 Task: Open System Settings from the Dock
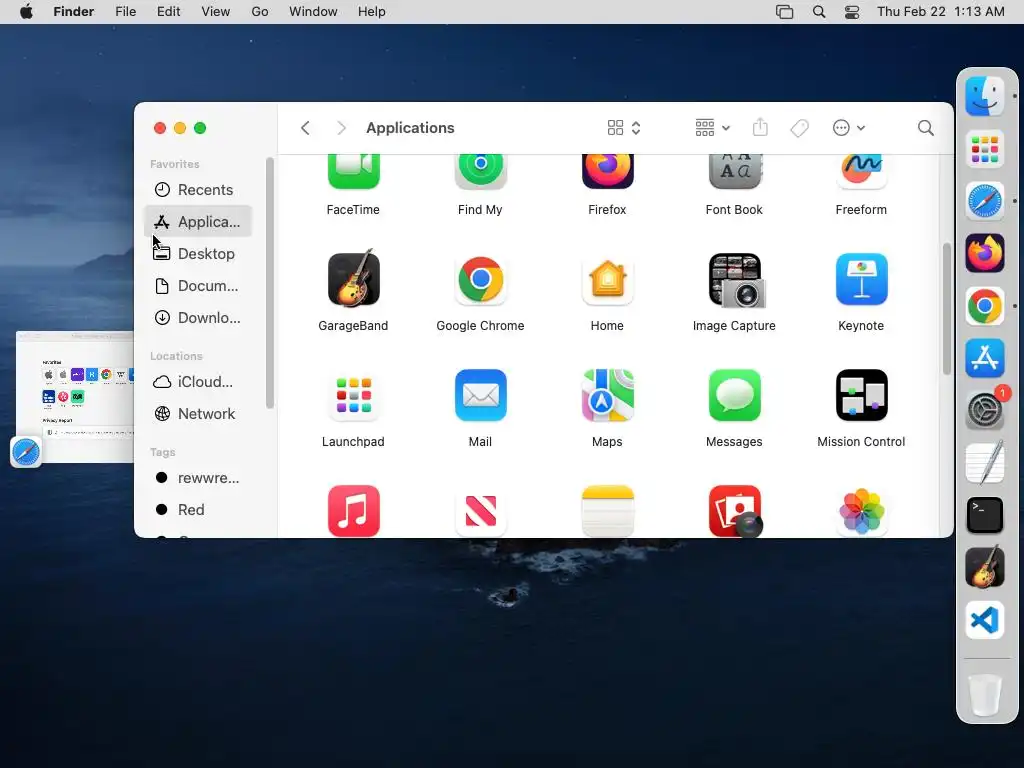coord(985,410)
